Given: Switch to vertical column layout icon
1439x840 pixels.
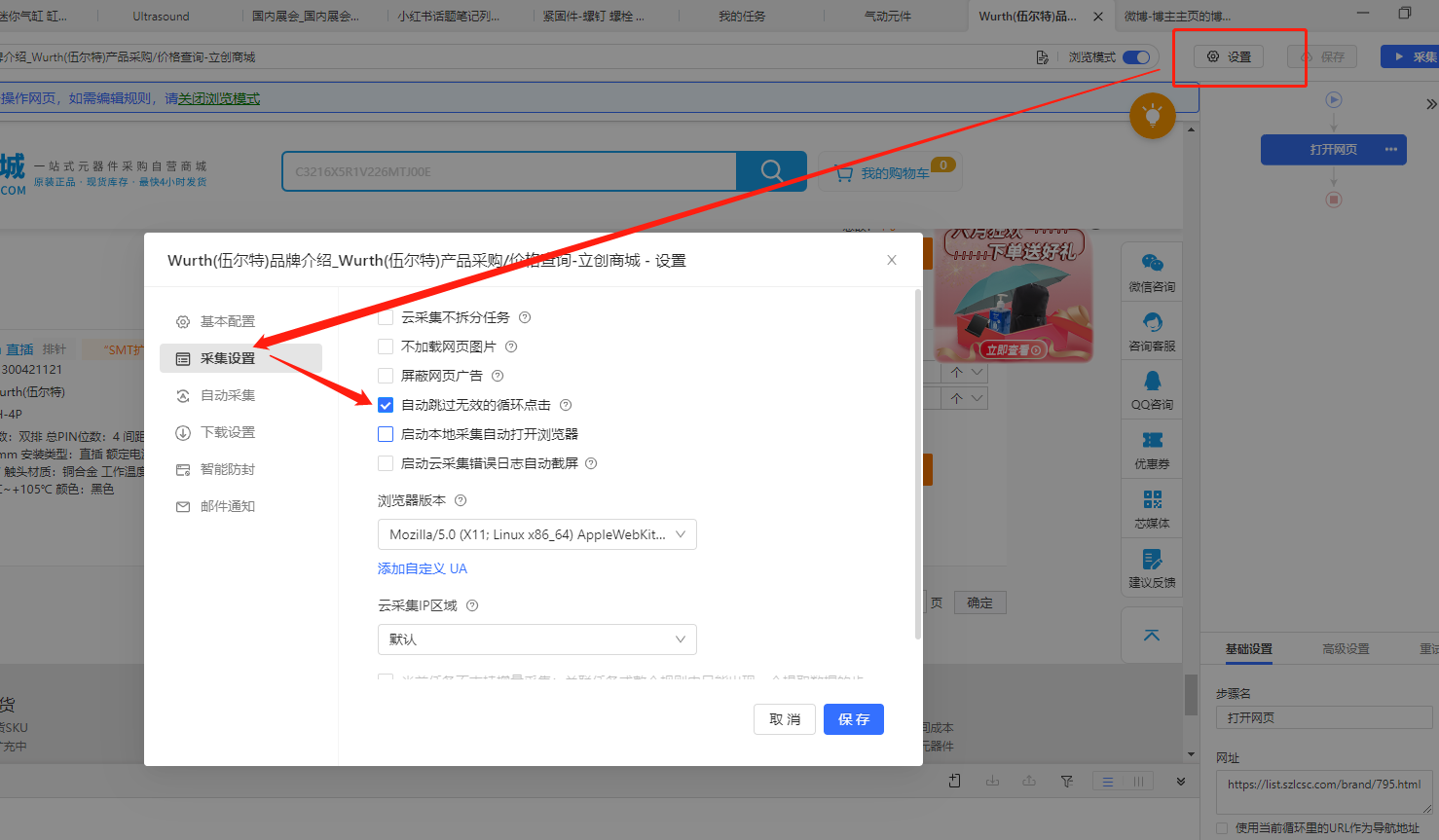Looking at the screenshot, I should pos(1138,781).
